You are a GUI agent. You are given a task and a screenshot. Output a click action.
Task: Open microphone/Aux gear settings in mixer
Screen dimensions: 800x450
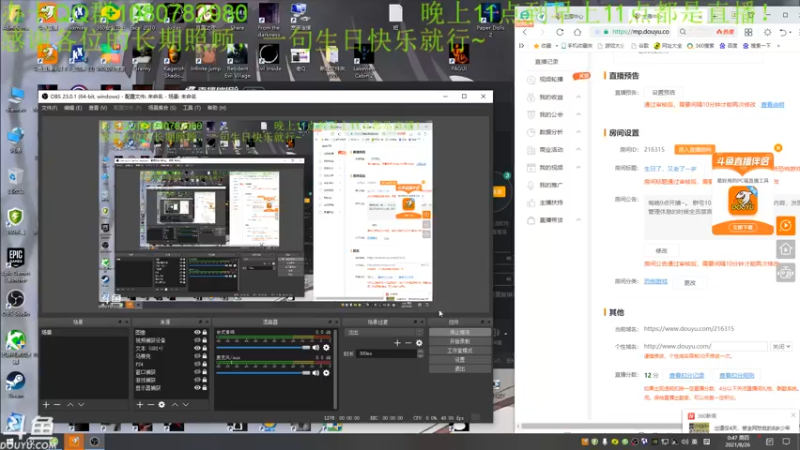click(x=326, y=373)
